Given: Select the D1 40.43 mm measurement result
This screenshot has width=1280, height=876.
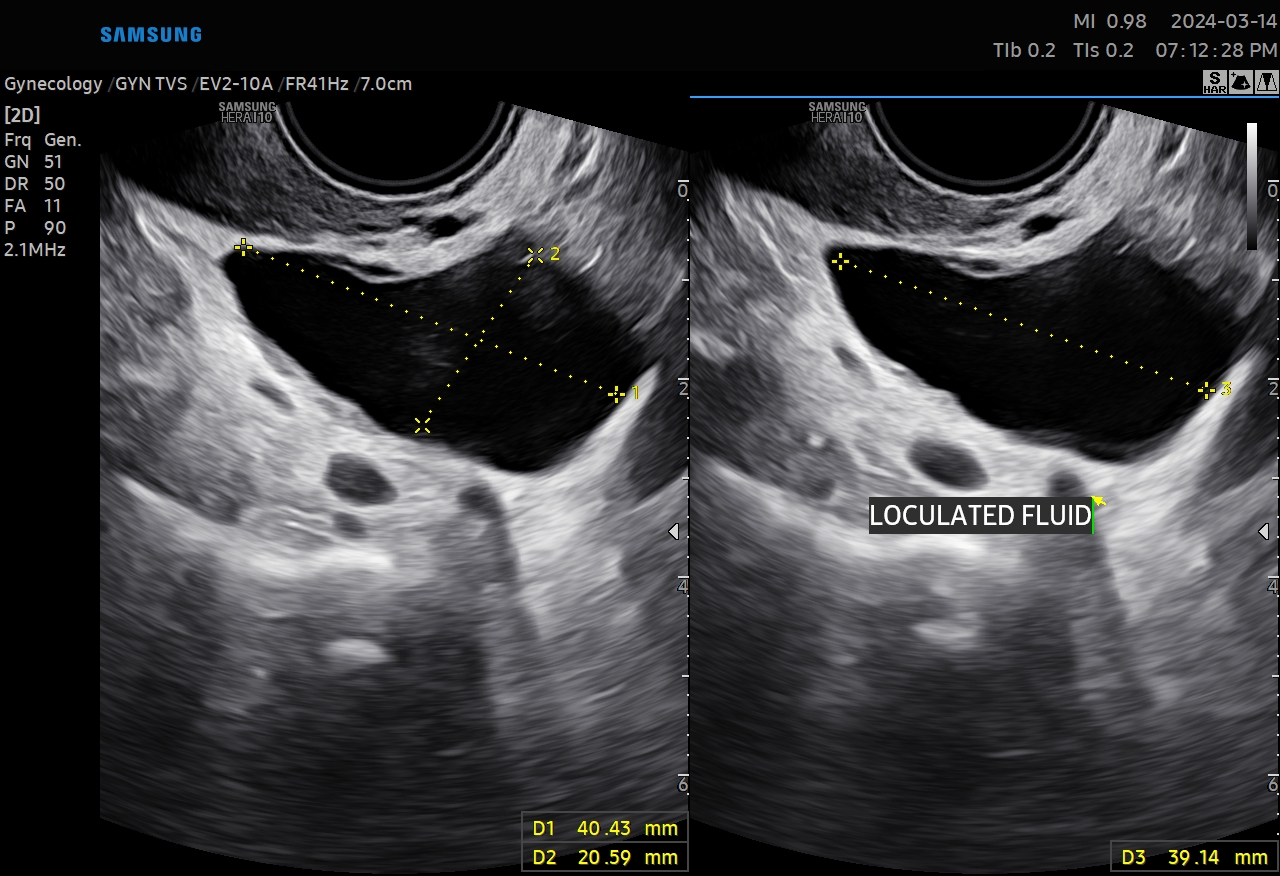Looking at the screenshot, I should click(605, 828).
